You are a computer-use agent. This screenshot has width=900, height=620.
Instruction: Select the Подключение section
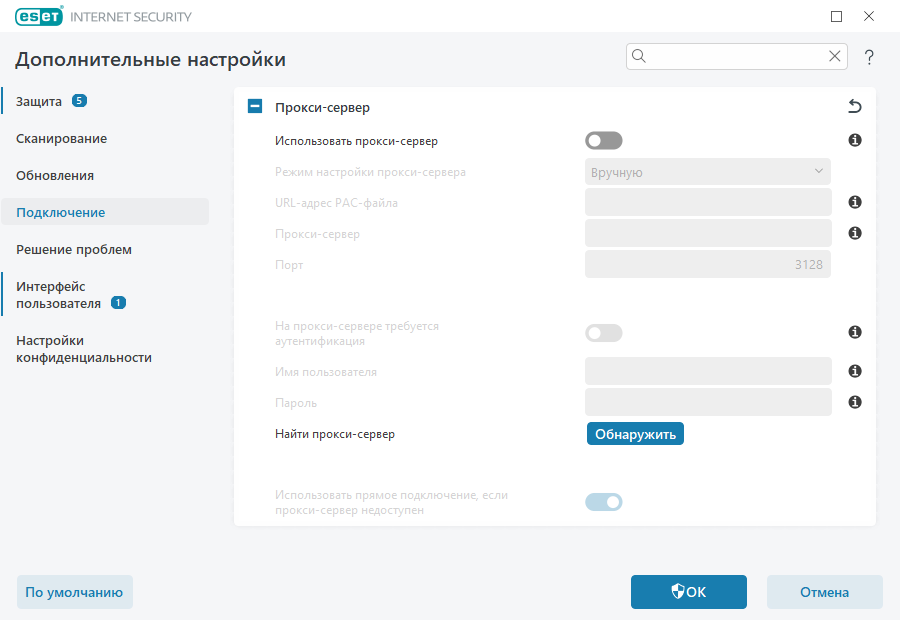pos(105,212)
